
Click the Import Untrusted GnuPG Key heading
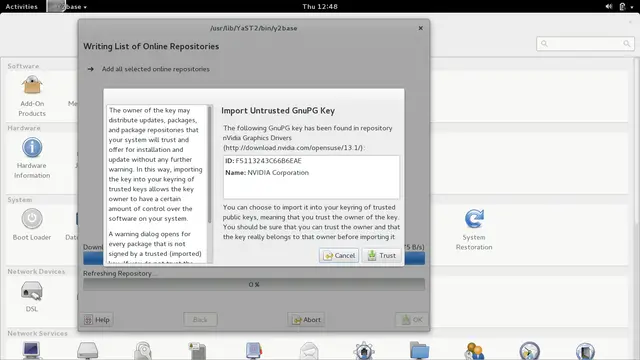[x=278, y=111]
